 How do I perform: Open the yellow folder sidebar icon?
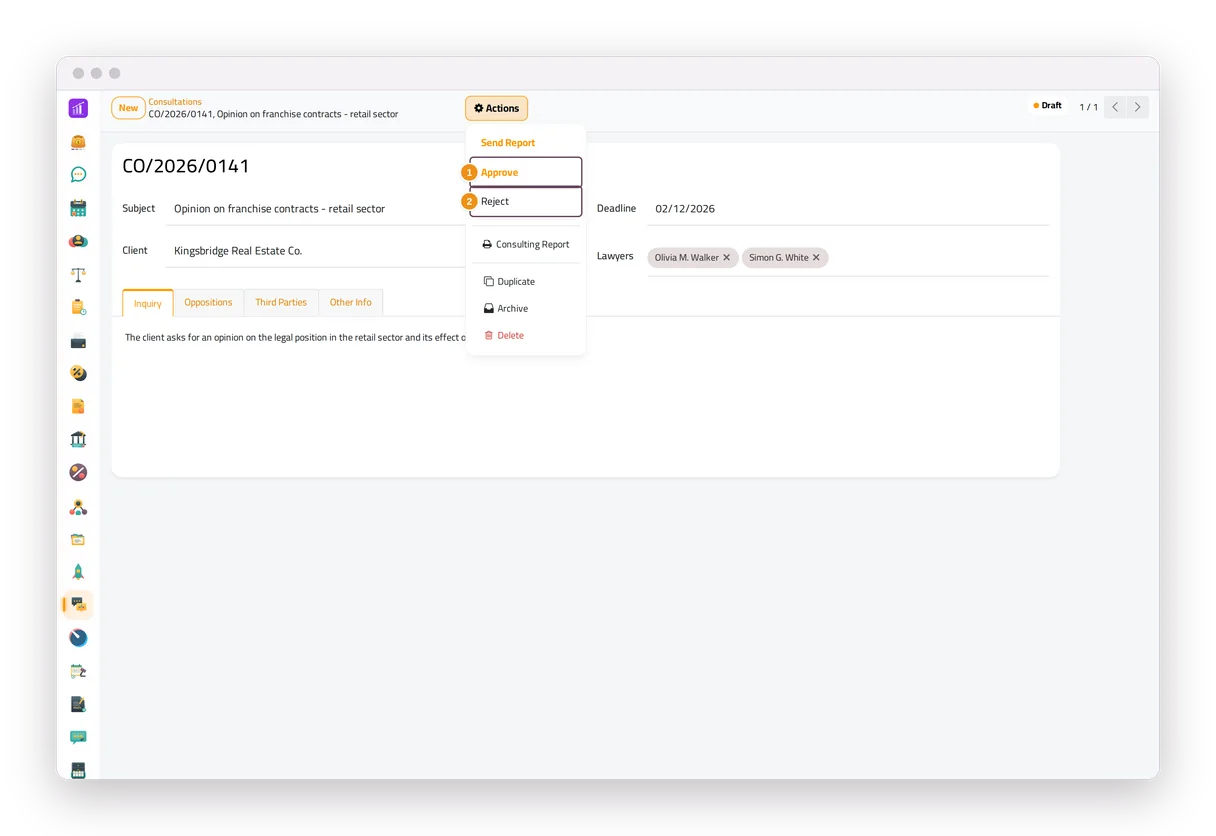(78, 539)
